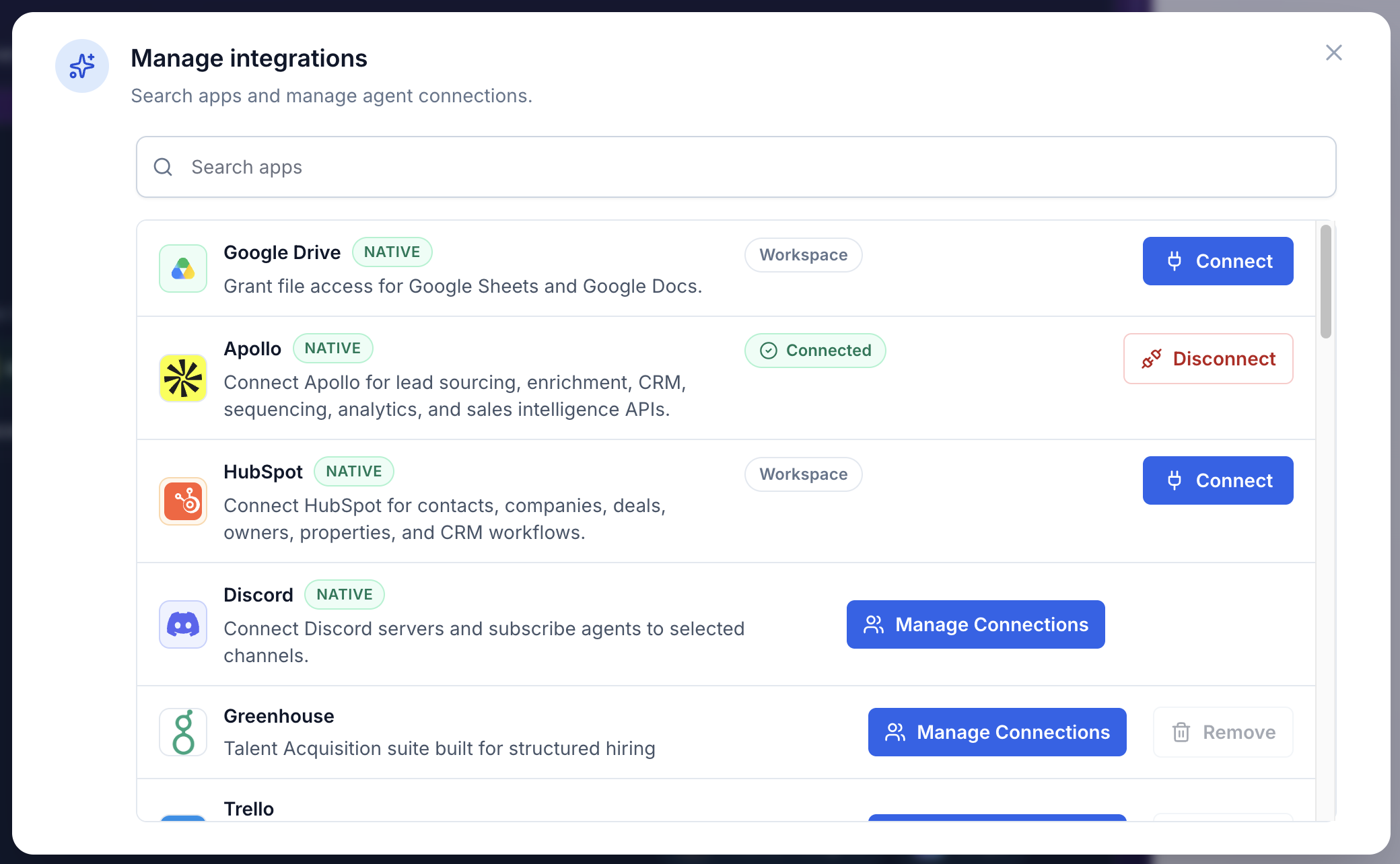Close the Manage integrations dialog
This screenshot has height=864, width=1400.
(x=1333, y=52)
